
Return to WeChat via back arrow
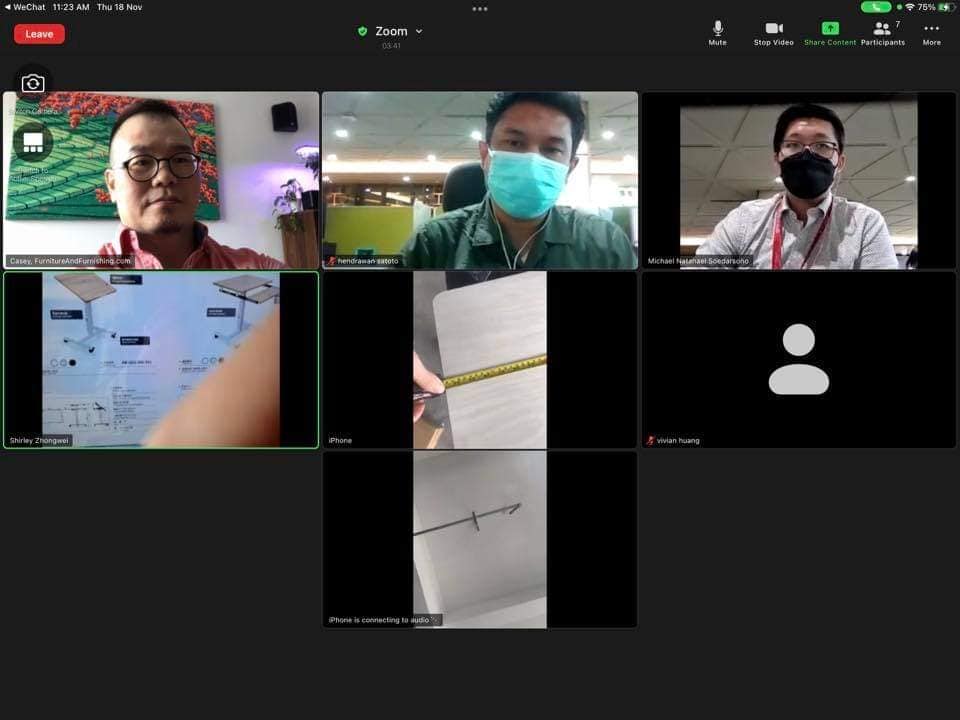8,7
